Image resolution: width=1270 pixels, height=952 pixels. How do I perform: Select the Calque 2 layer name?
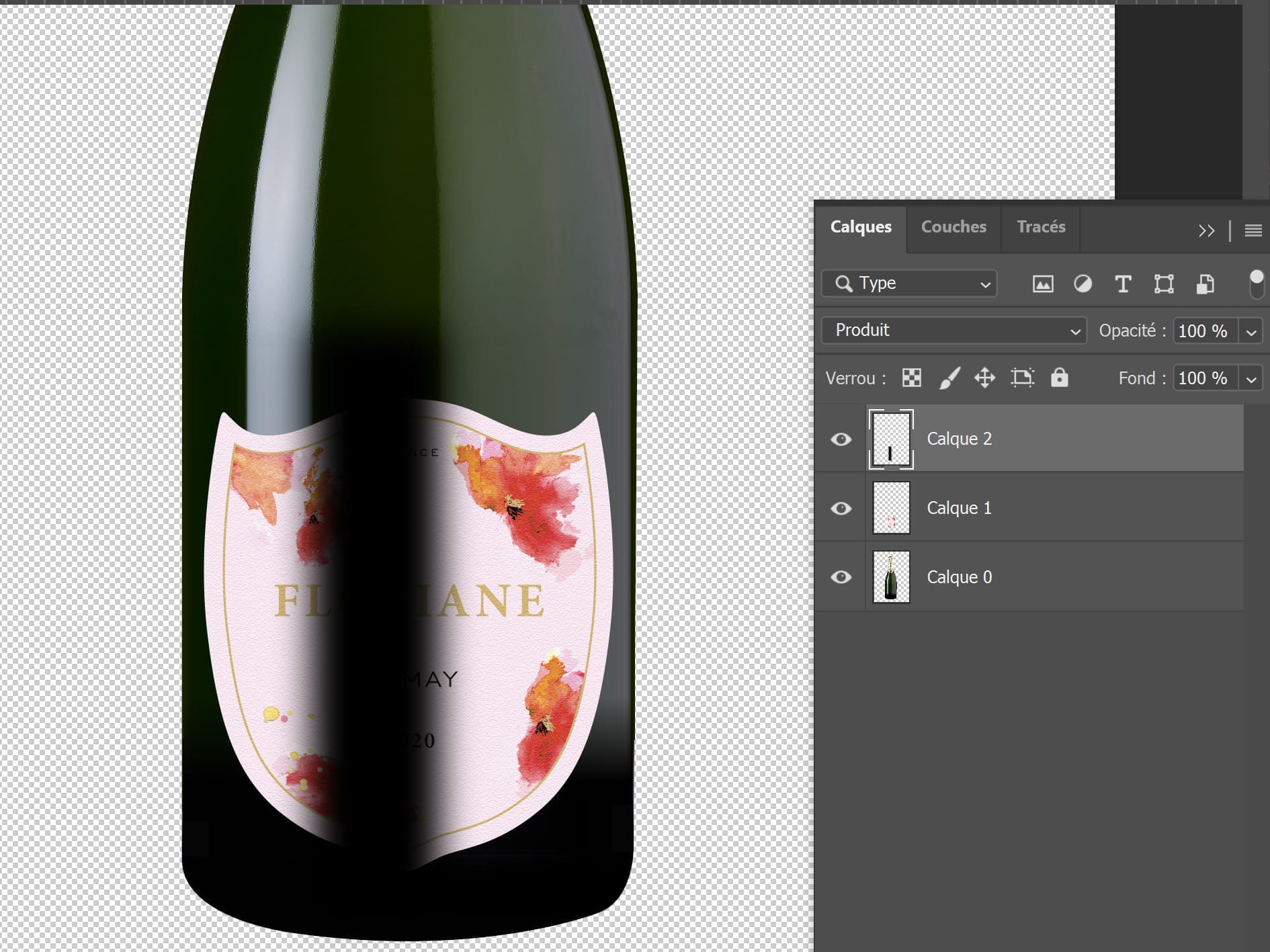959,439
